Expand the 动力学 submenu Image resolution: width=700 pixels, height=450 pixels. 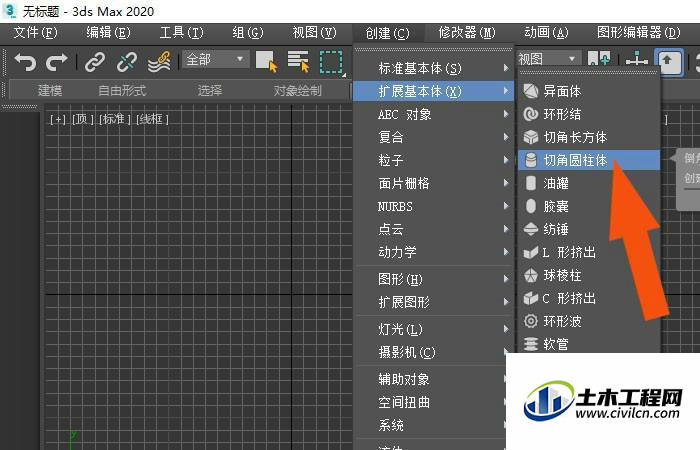[x=433, y=252]
